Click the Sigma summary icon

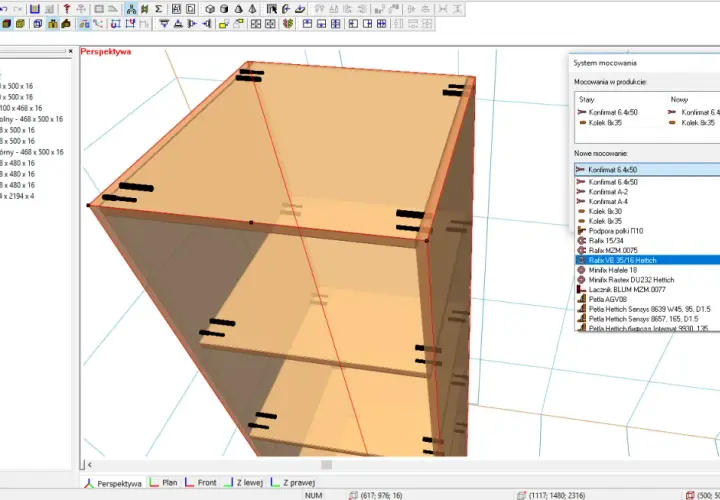tap(158, 9)
